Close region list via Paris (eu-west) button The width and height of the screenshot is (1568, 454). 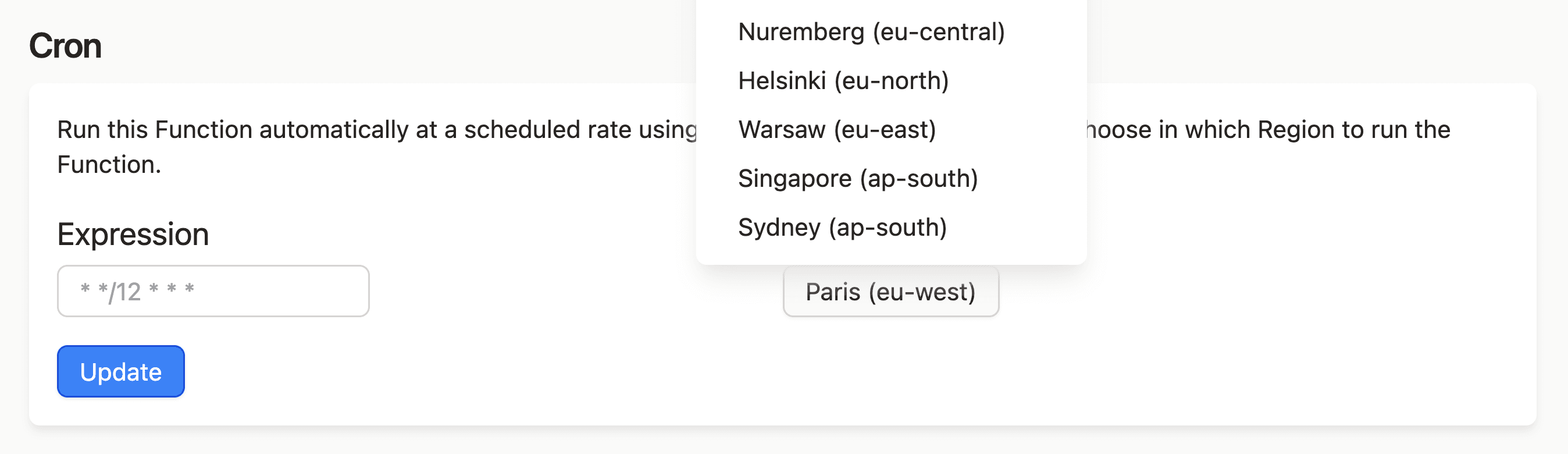(890, 291)
